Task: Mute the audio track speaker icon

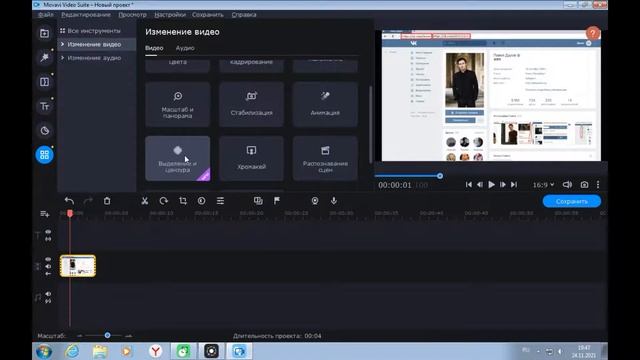Action: 48,294
